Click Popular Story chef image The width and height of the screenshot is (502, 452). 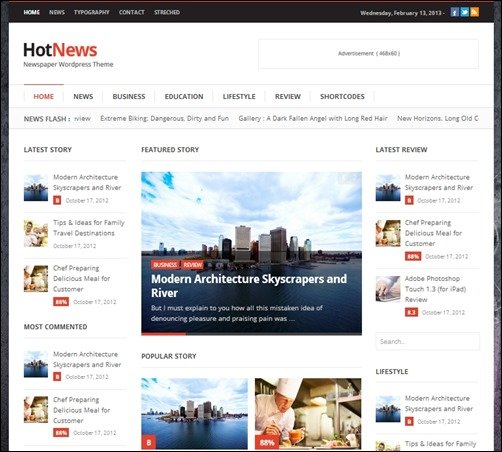(308, 414)
